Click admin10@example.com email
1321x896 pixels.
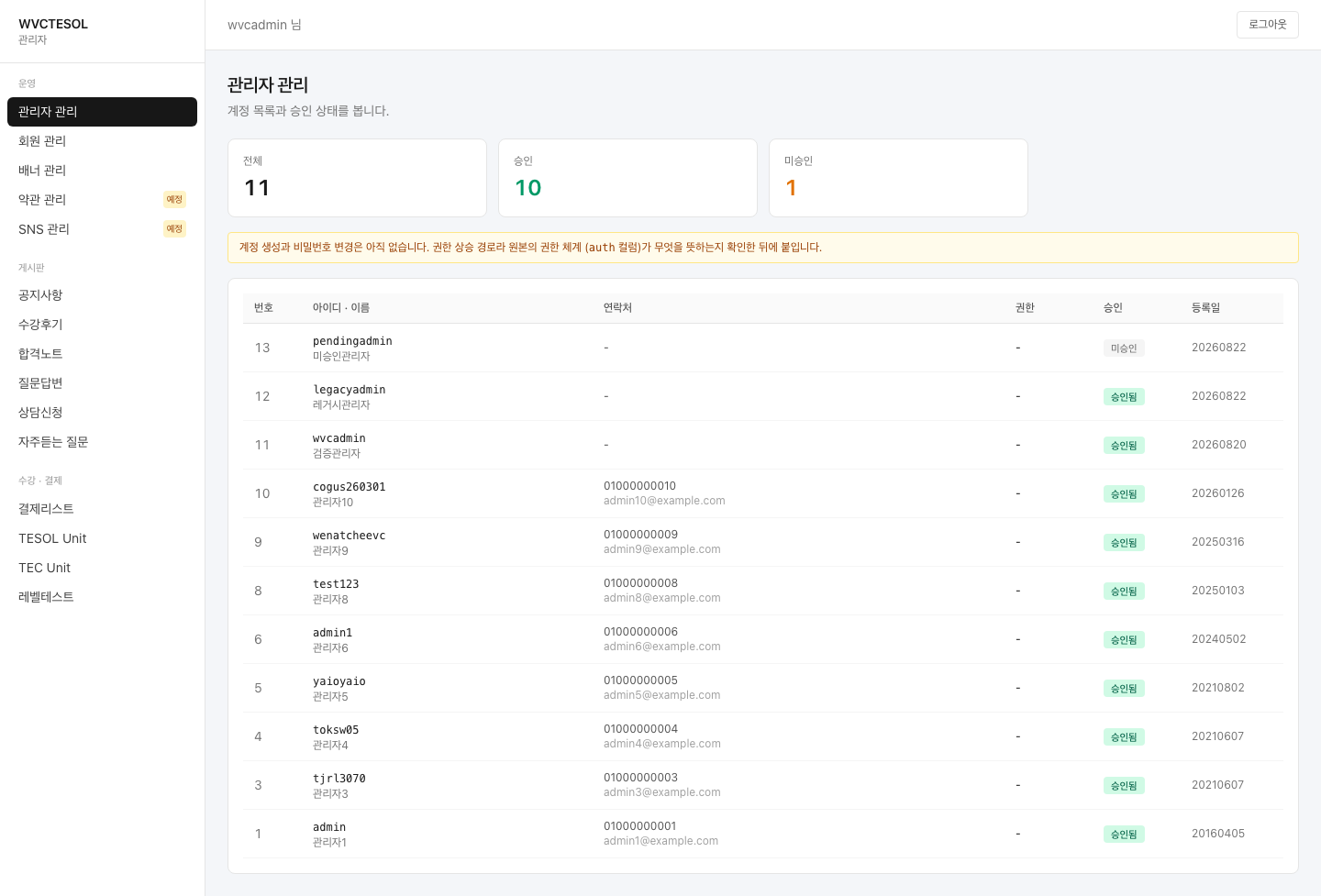click(664, 501)
